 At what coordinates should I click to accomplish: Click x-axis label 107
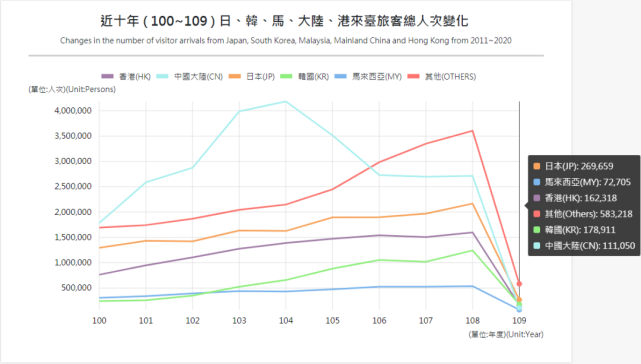pos(426,321)
